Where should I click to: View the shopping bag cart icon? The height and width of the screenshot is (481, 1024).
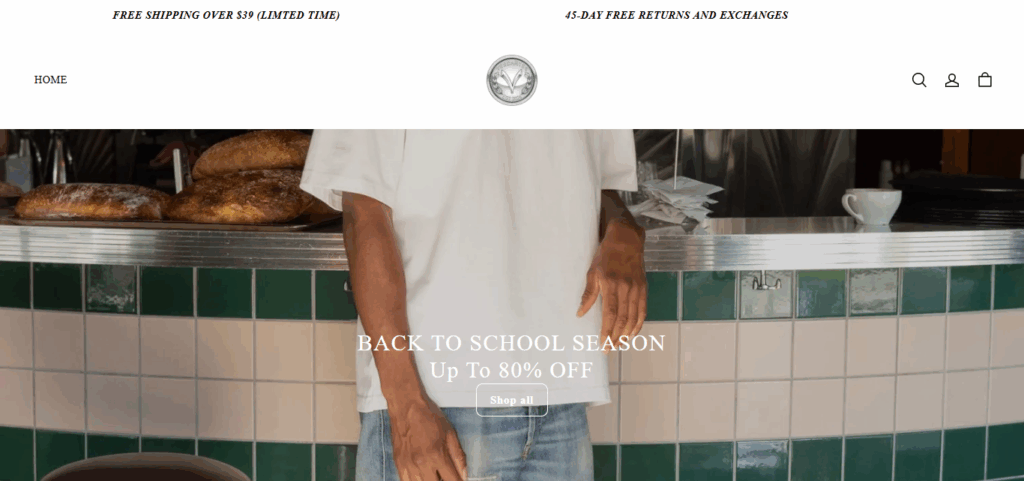[985, 80]
